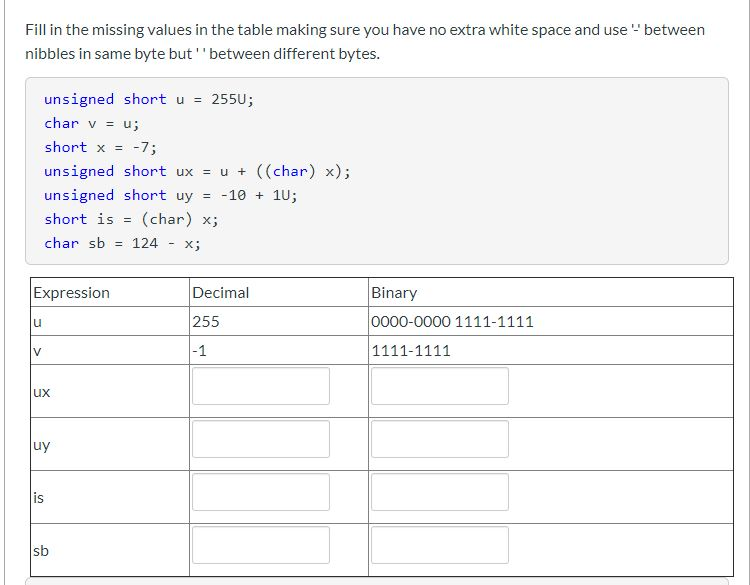This screenshot has width=750, height=585.
Task: Click the 'Binary' column header
Action: [394, 292]
